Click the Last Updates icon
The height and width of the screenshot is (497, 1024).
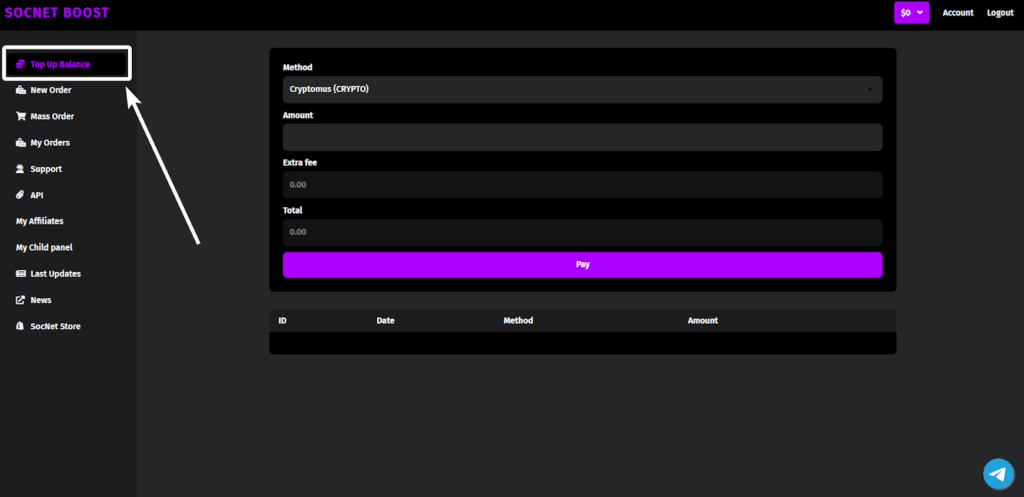[x=21, y=274]
